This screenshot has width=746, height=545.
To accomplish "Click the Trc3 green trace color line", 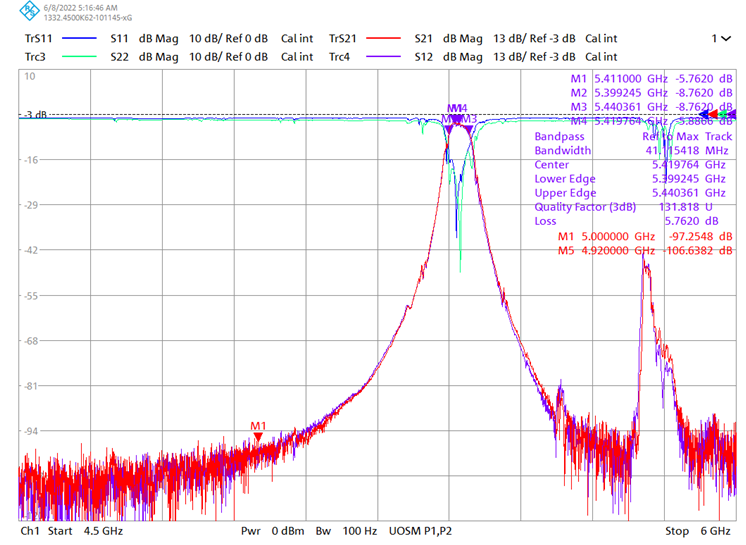I will click(79, 57).
